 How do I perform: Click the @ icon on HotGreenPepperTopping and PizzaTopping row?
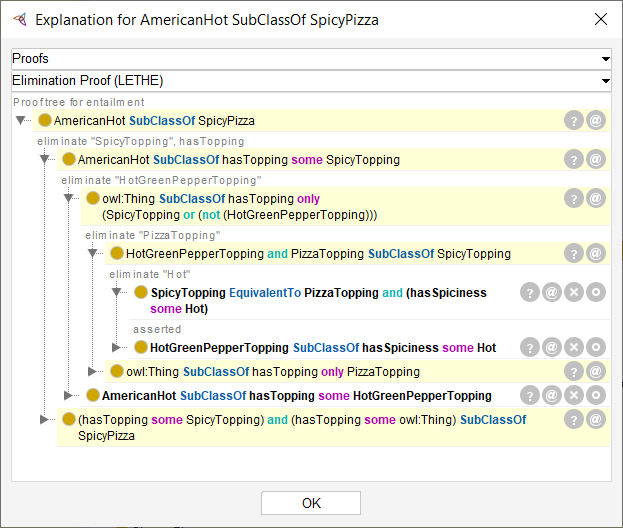596,253
